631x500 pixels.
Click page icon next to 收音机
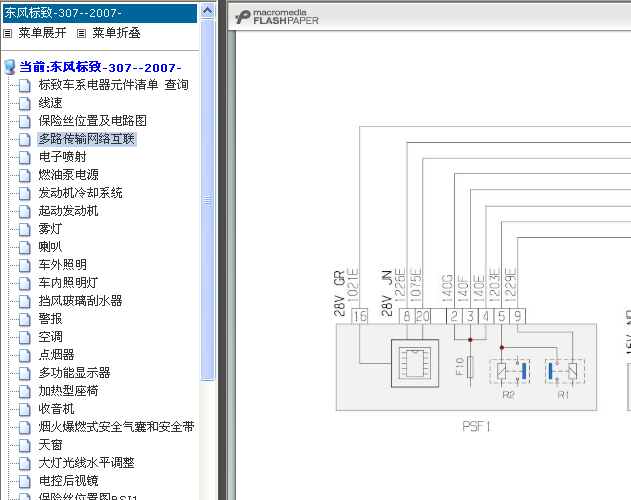point(25,409)
